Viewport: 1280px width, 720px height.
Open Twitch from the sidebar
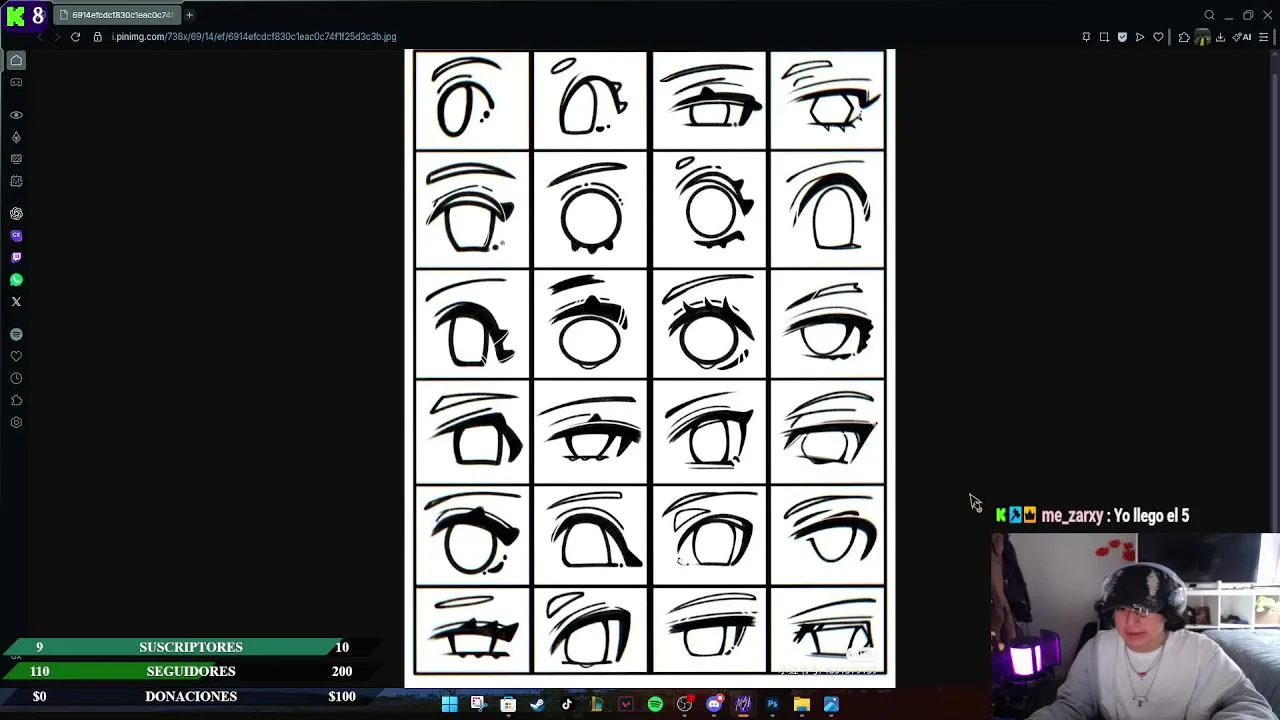pyautogui.click(x=16, y=258)
